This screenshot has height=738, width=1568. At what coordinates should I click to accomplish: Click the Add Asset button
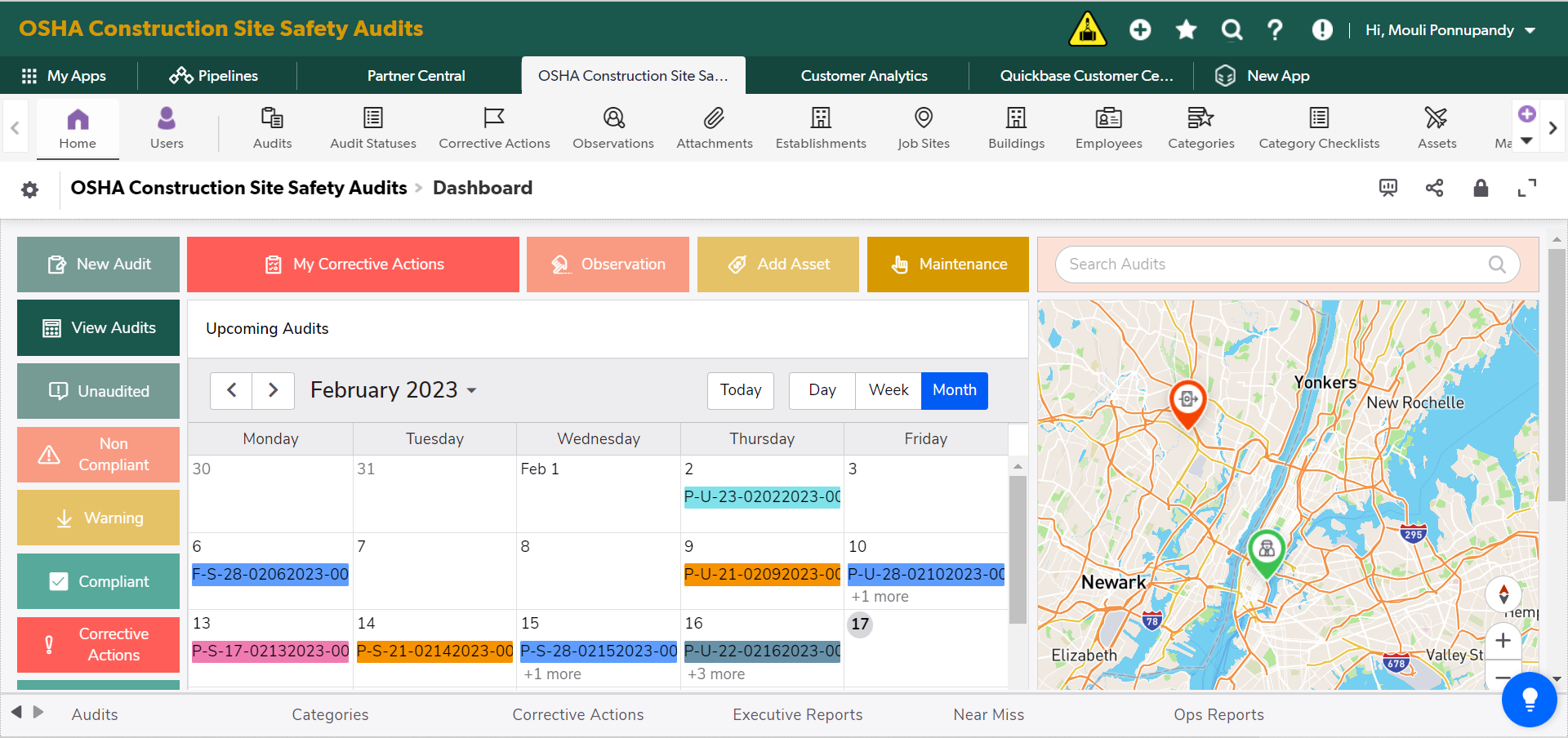[x=777, y=265]
